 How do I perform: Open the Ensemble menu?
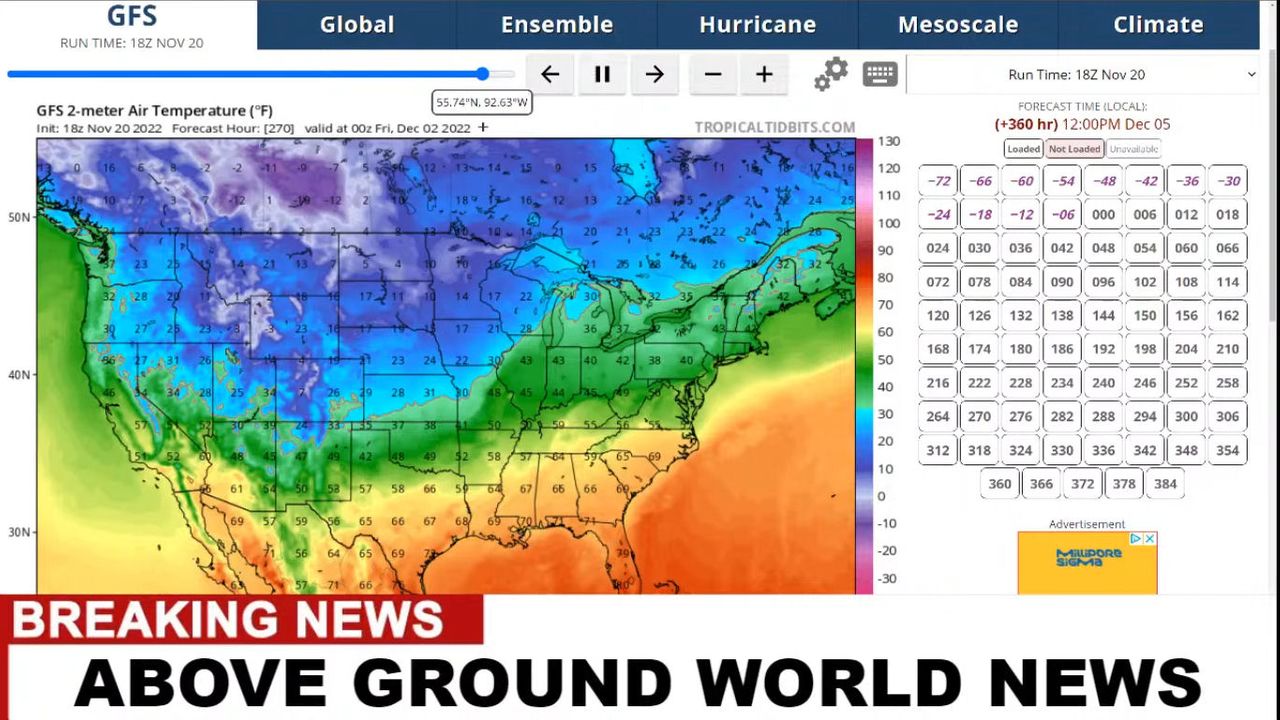coord(557,25)
